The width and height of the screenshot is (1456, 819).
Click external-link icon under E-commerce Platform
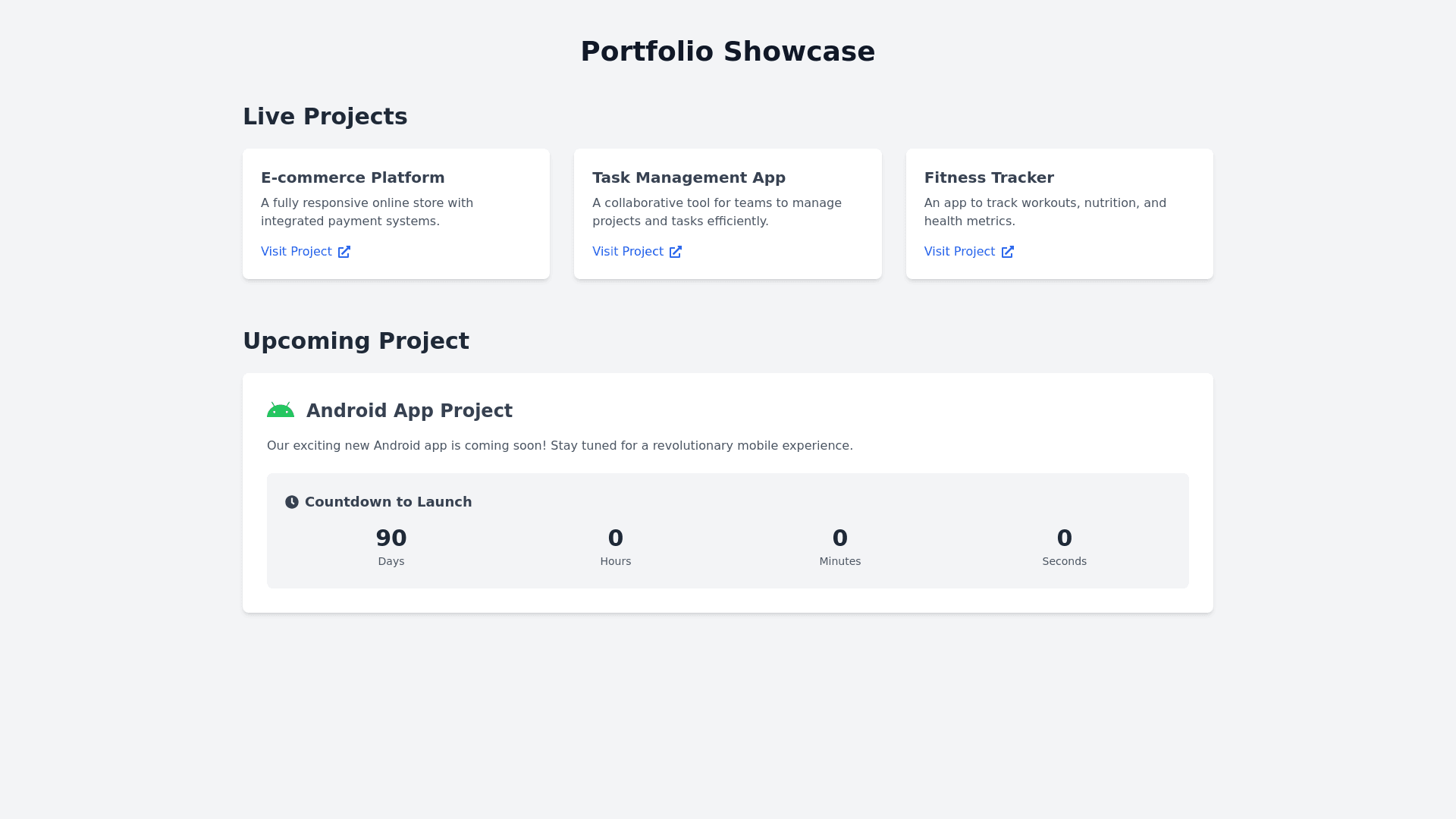(344, 252)
